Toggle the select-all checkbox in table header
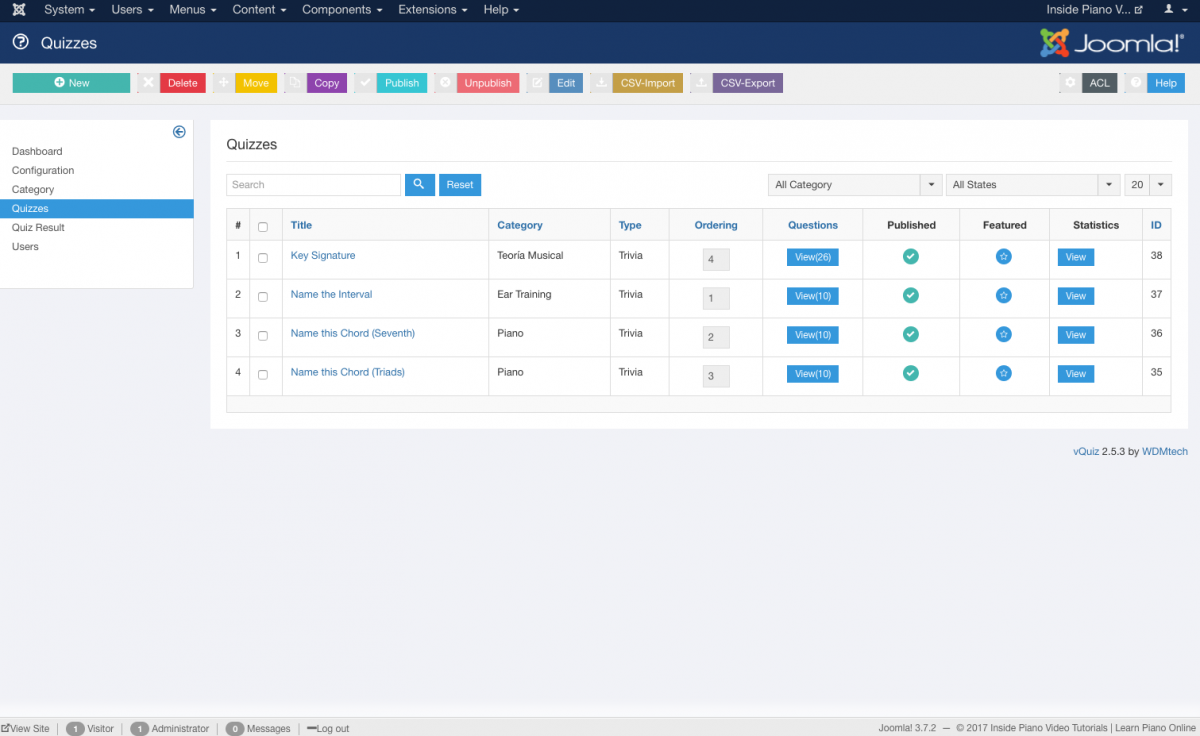Image resolution: width=1200 pixels, height=736 pixels. (263, 227)
